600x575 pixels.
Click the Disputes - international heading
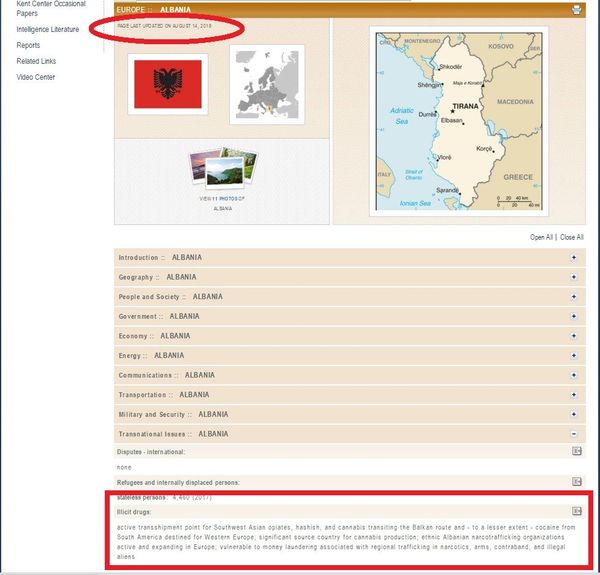[151, 452]
